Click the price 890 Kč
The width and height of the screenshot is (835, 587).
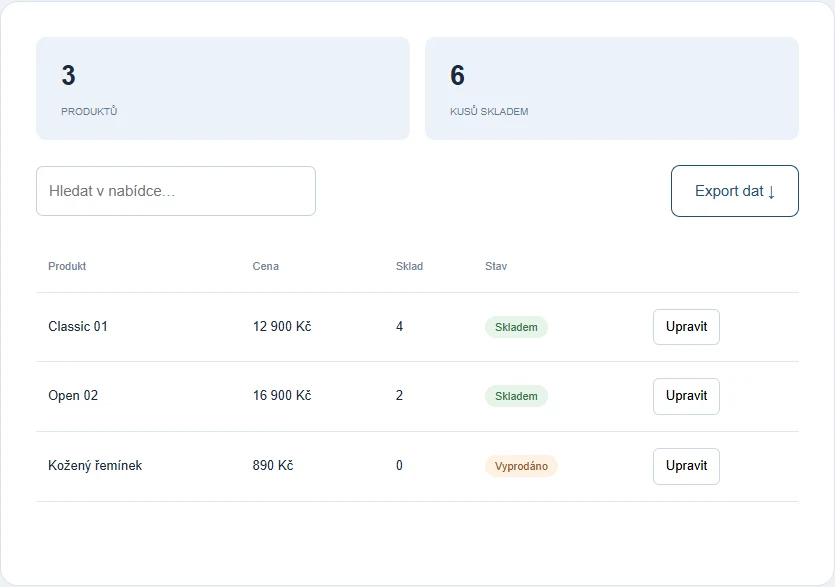(x=273, y=466)
